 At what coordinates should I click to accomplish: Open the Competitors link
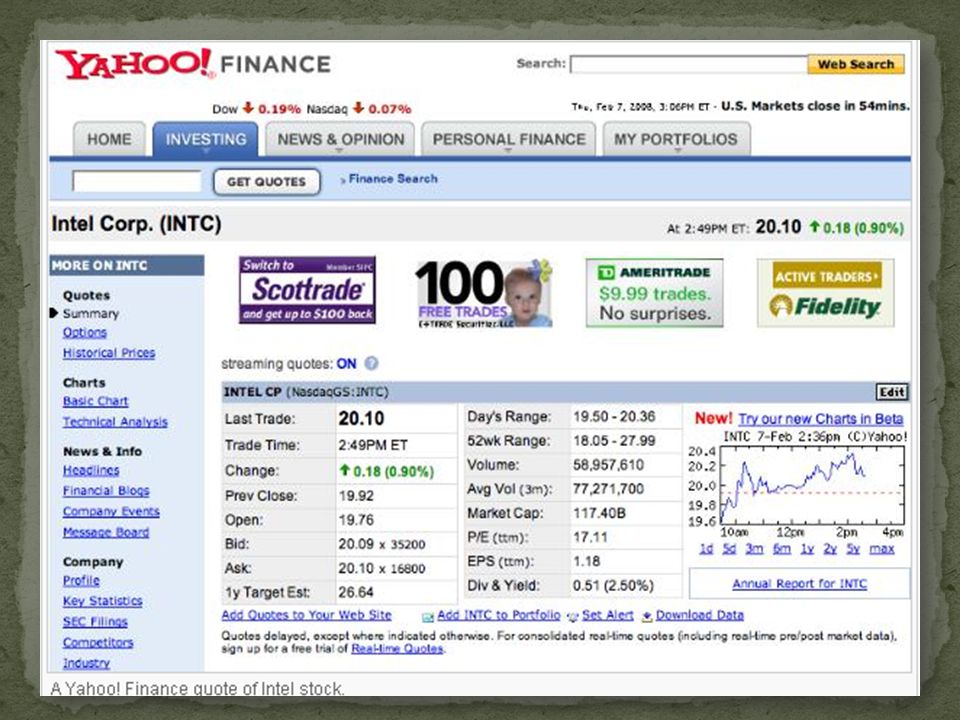click(98, 642)
